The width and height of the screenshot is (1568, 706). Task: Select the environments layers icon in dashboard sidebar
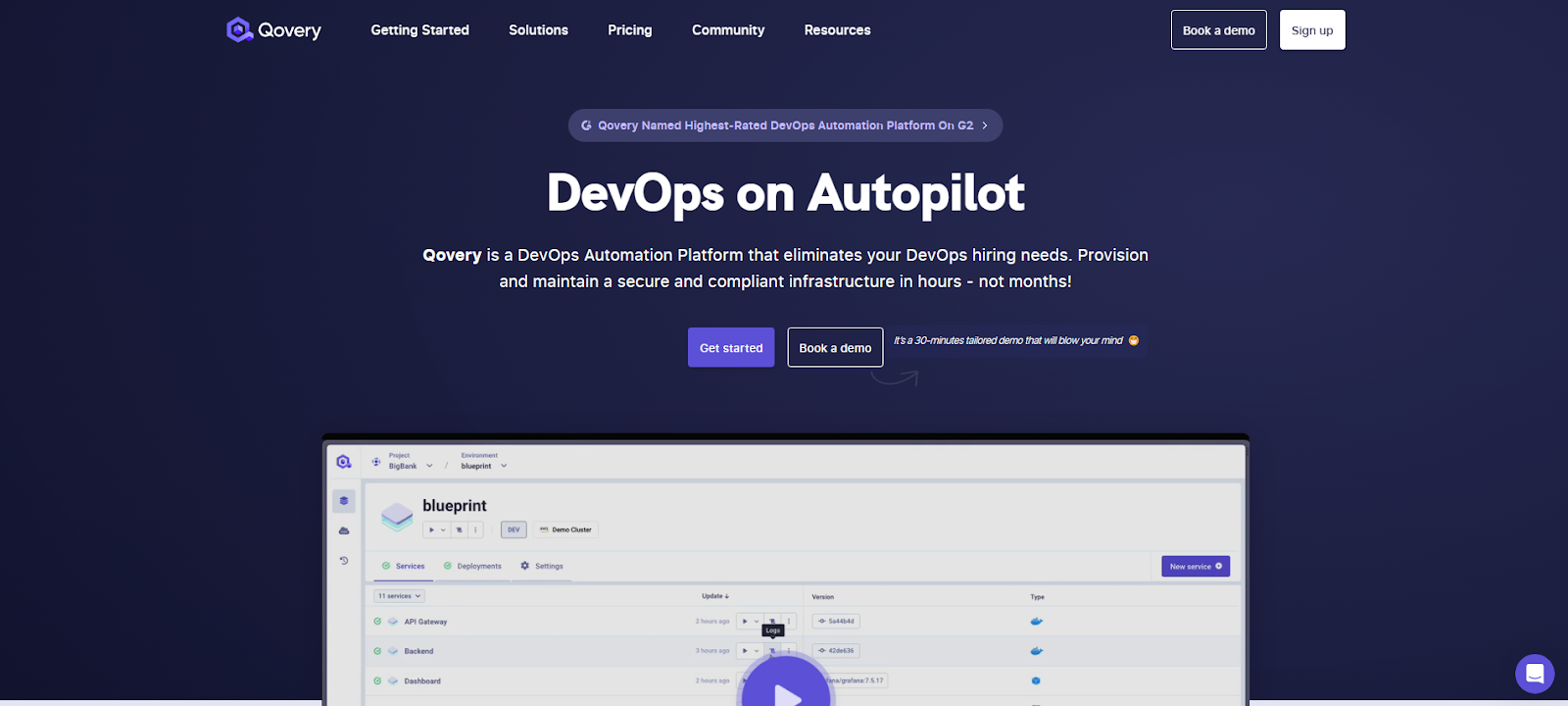tap(344, 501)
